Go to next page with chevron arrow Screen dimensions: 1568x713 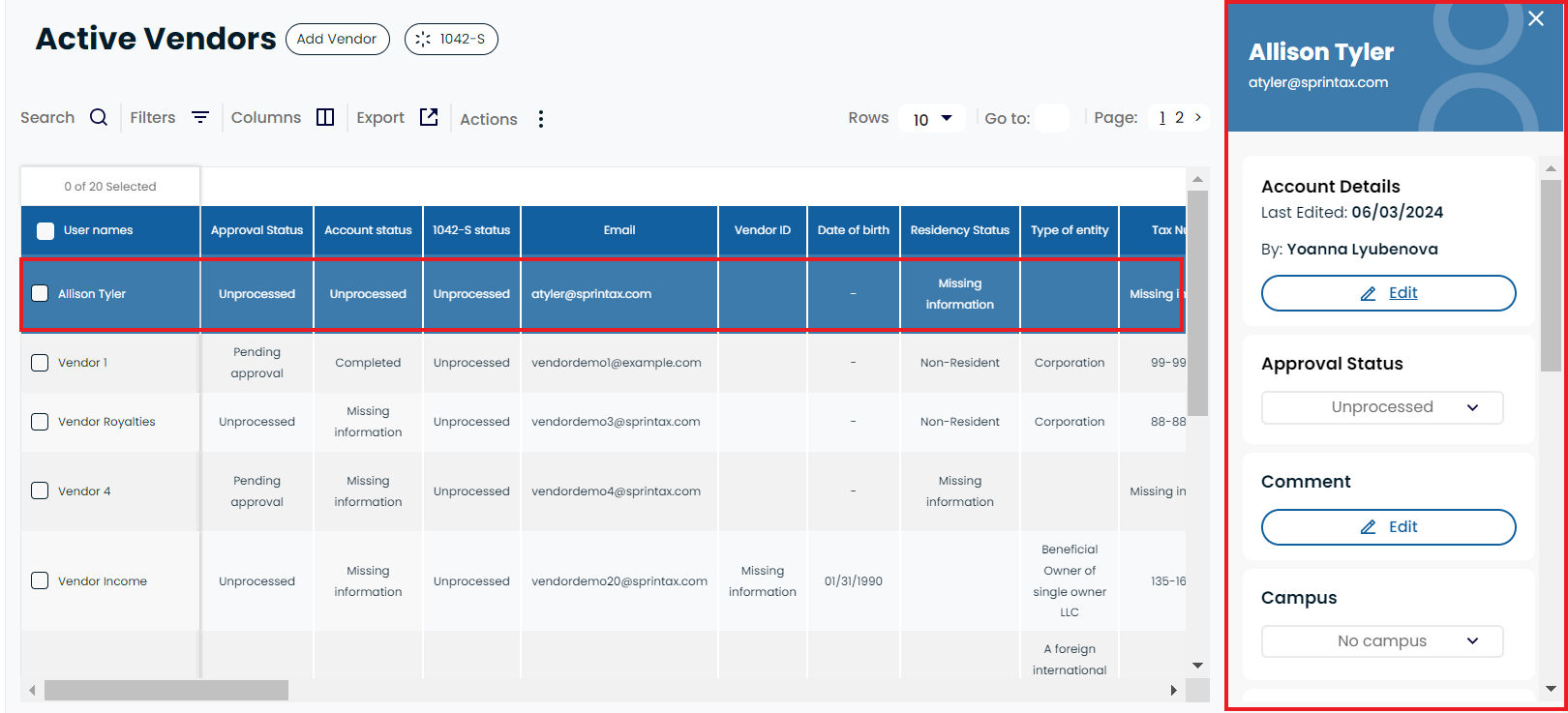point(1198,117)
